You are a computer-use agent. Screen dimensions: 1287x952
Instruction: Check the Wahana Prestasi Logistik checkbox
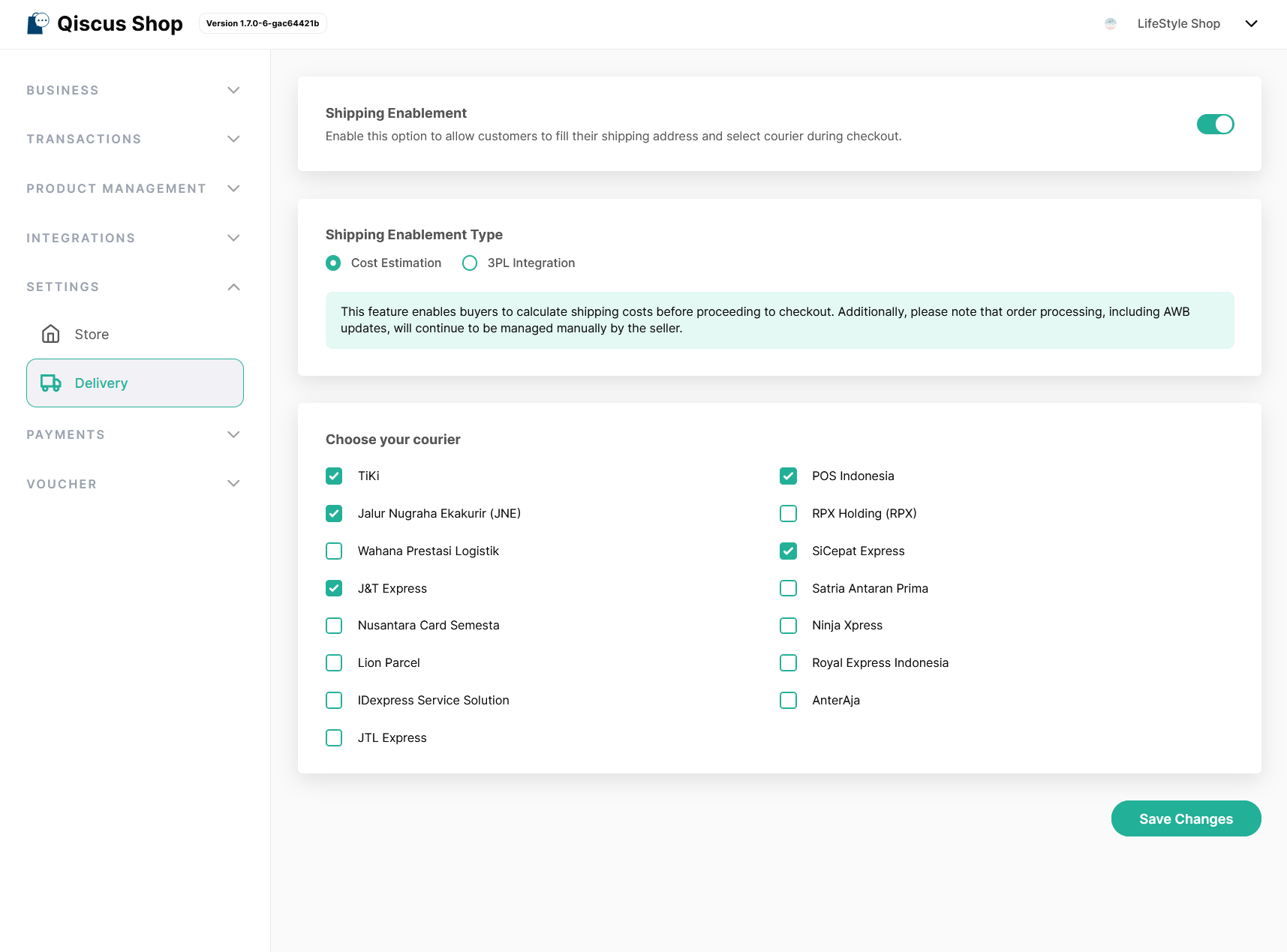tap(334, 551)
